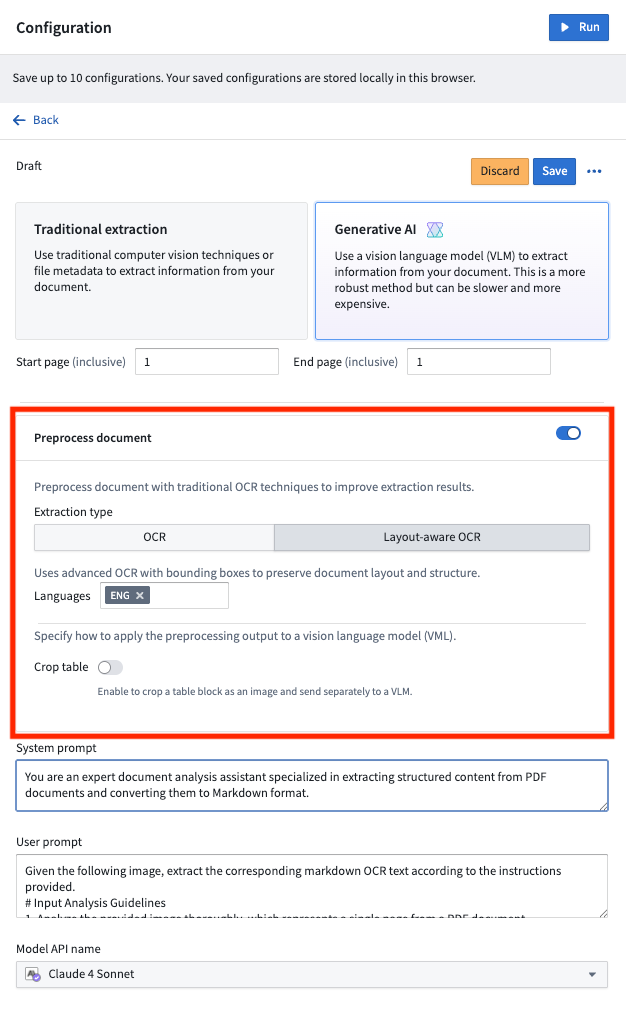
Task: Discard the draft configuration
Action: pos(499,171)
